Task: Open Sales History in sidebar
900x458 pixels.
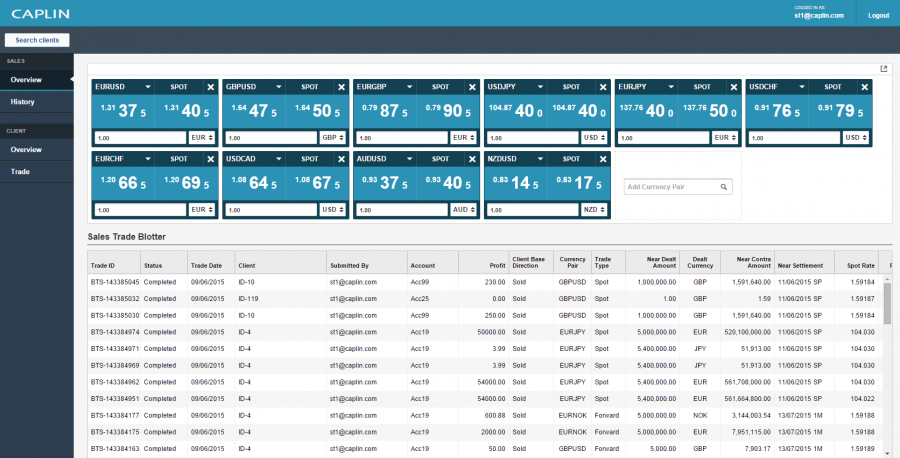Action: (x=37, y=102)
